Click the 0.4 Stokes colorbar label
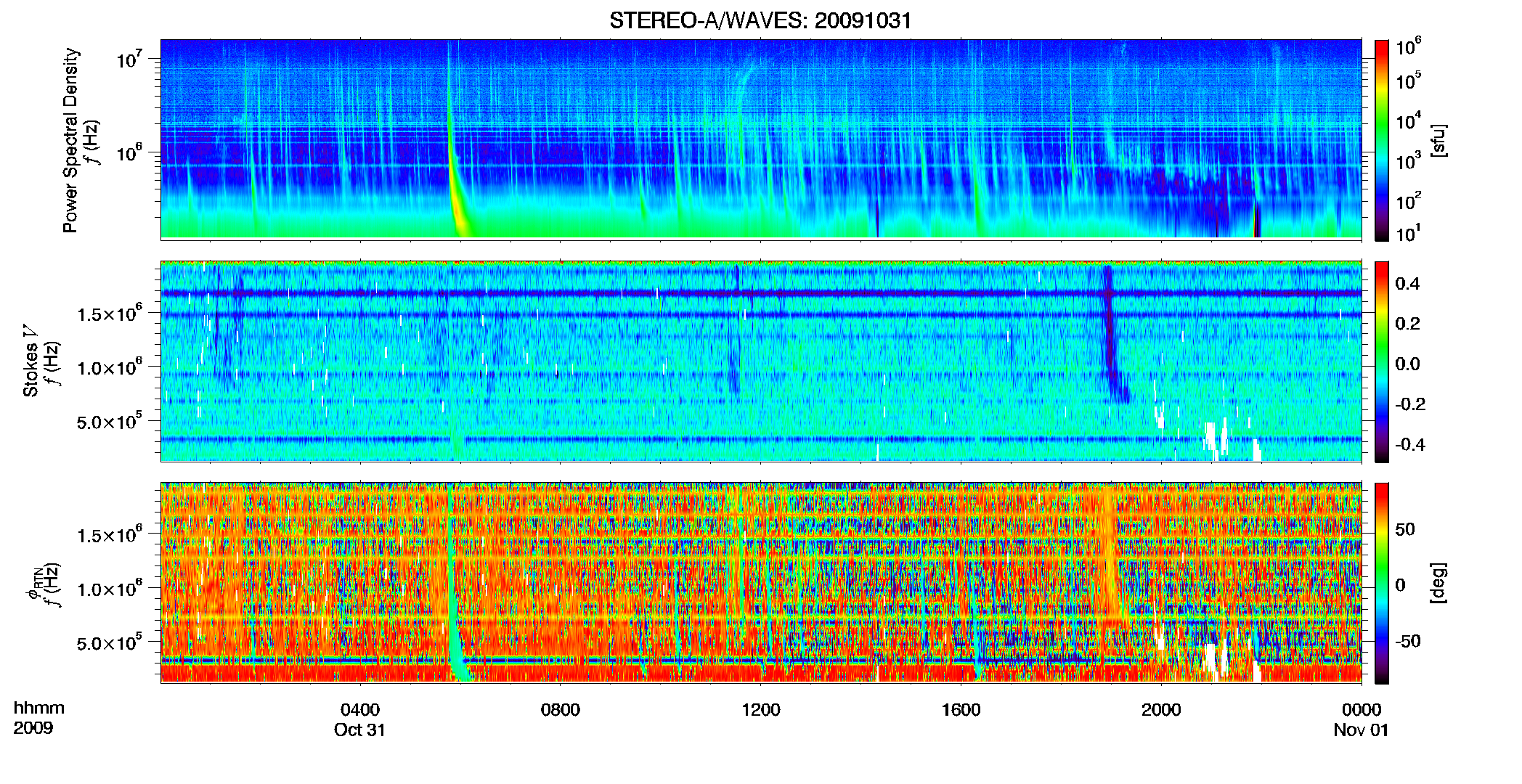The image size is (1522, 784). (x=1407, y=283)
